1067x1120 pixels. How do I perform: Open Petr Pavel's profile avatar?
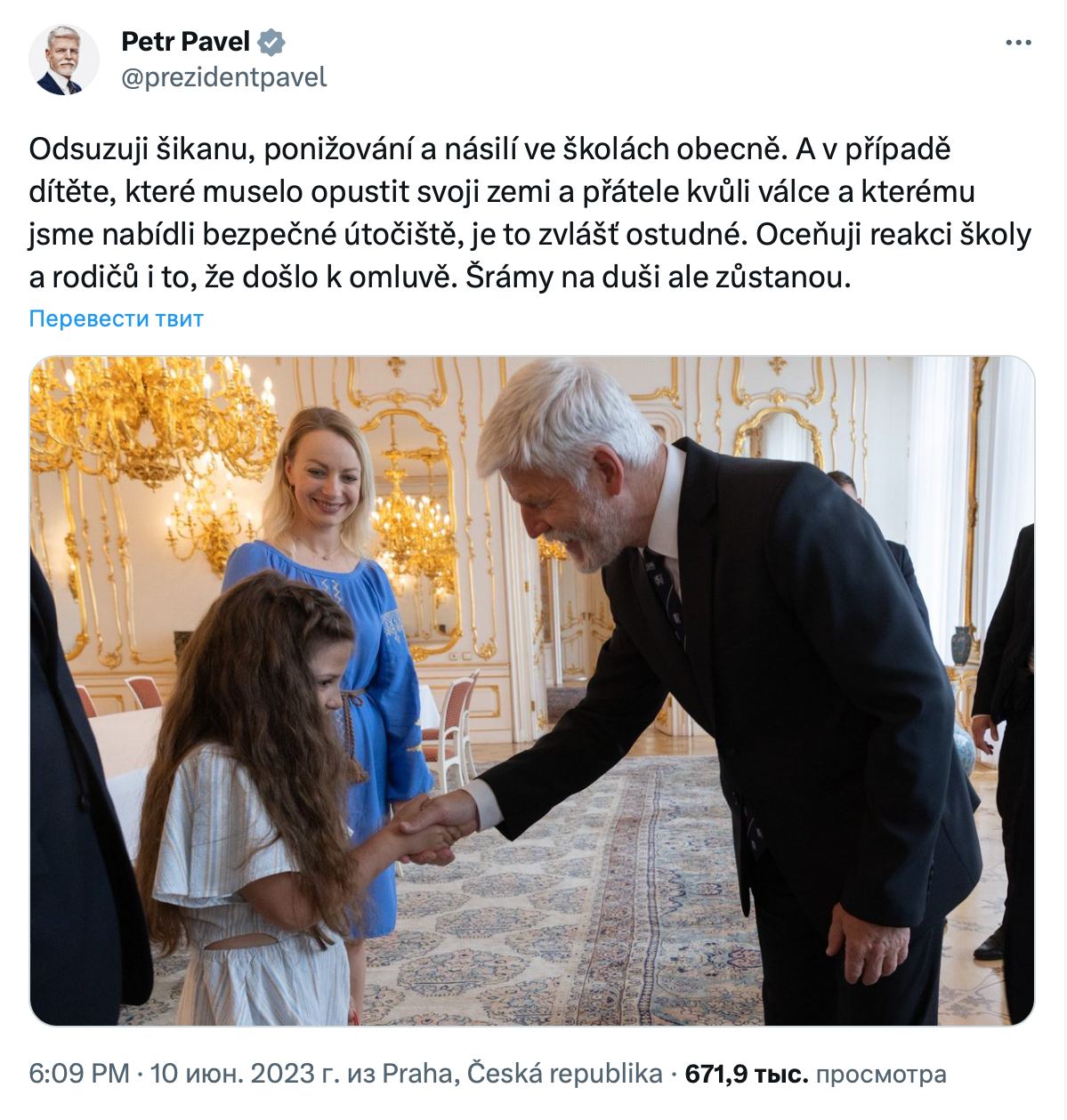click(x=63, y=60)
